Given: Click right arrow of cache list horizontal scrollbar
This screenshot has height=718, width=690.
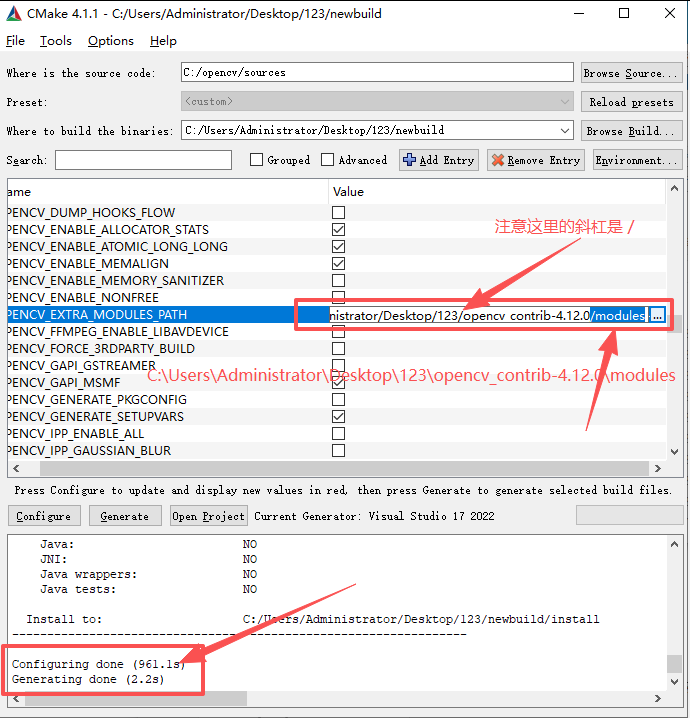Looking at the screenshot, I should point(657,468).
